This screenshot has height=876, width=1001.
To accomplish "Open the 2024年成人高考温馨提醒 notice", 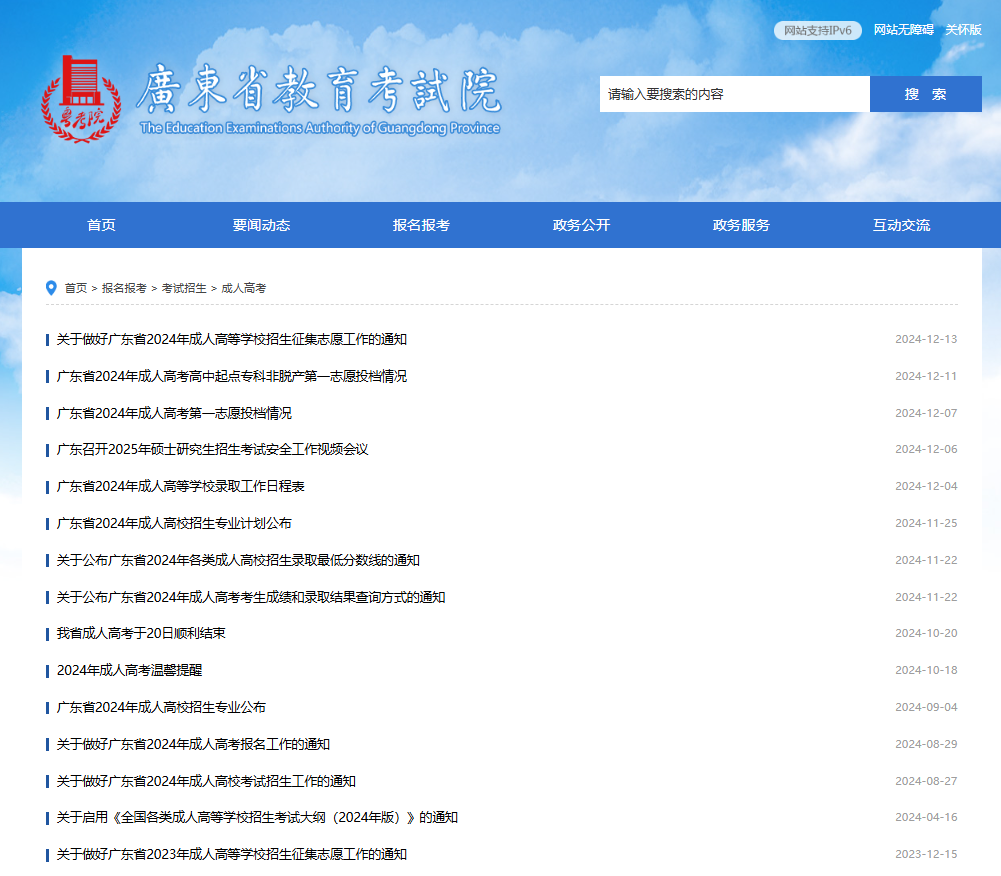I will point(134,670).
